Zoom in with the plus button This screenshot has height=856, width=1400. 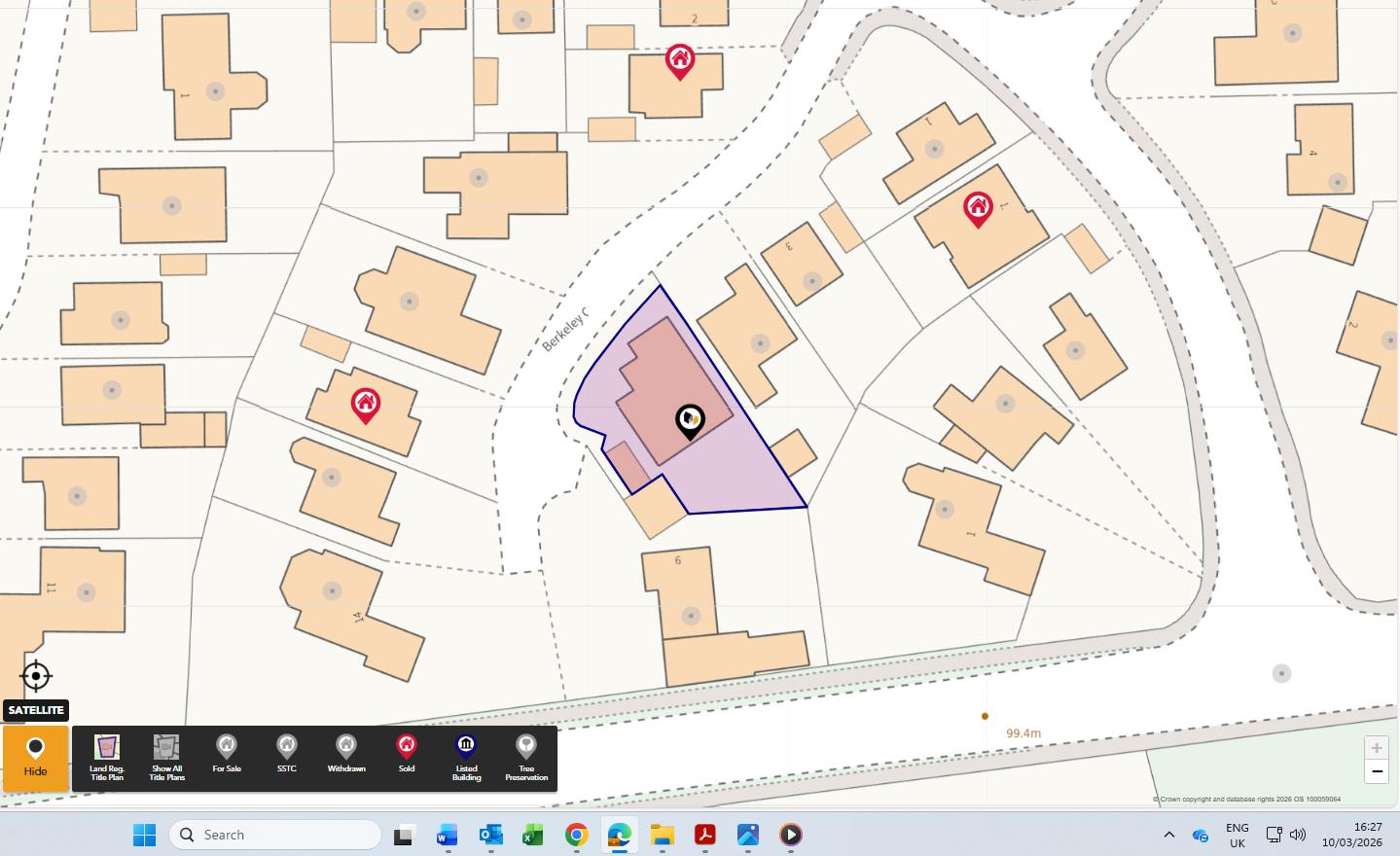pos(1377,747)
